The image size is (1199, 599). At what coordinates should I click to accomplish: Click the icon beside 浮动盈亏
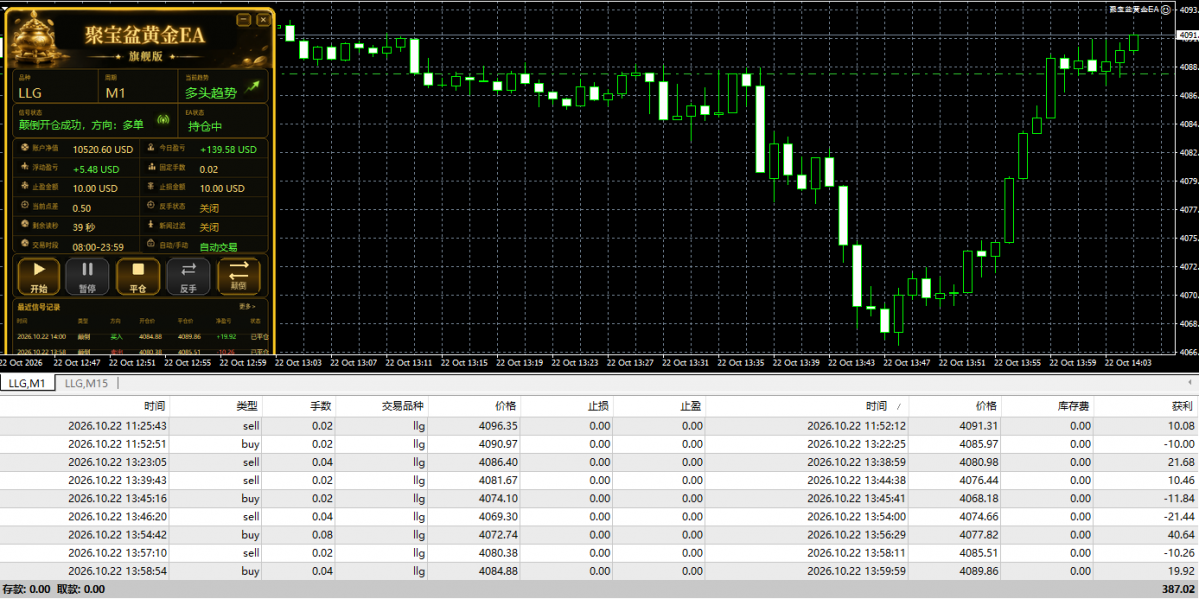(24, 166)
